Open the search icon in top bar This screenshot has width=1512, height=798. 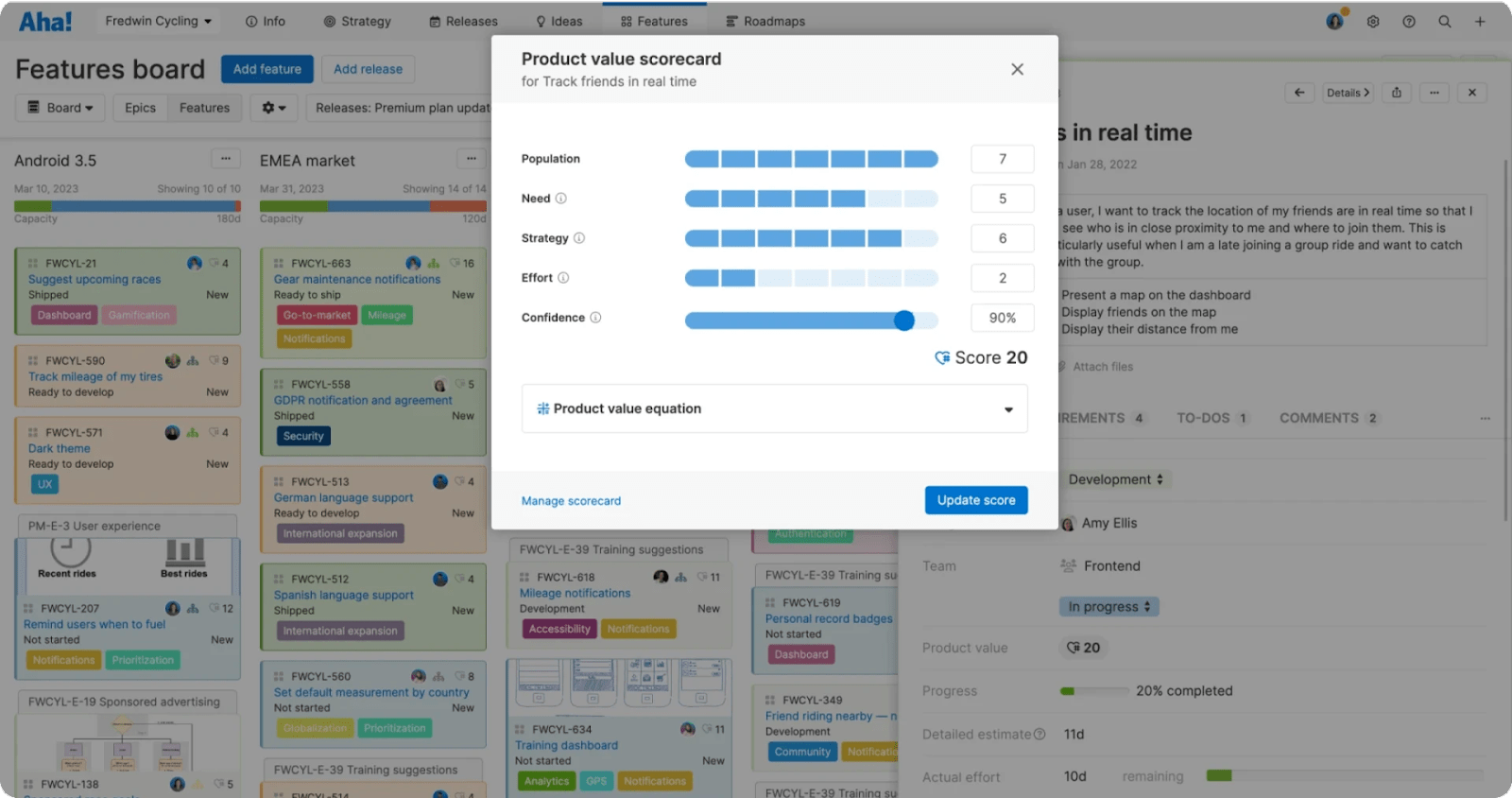(1444, 21)
